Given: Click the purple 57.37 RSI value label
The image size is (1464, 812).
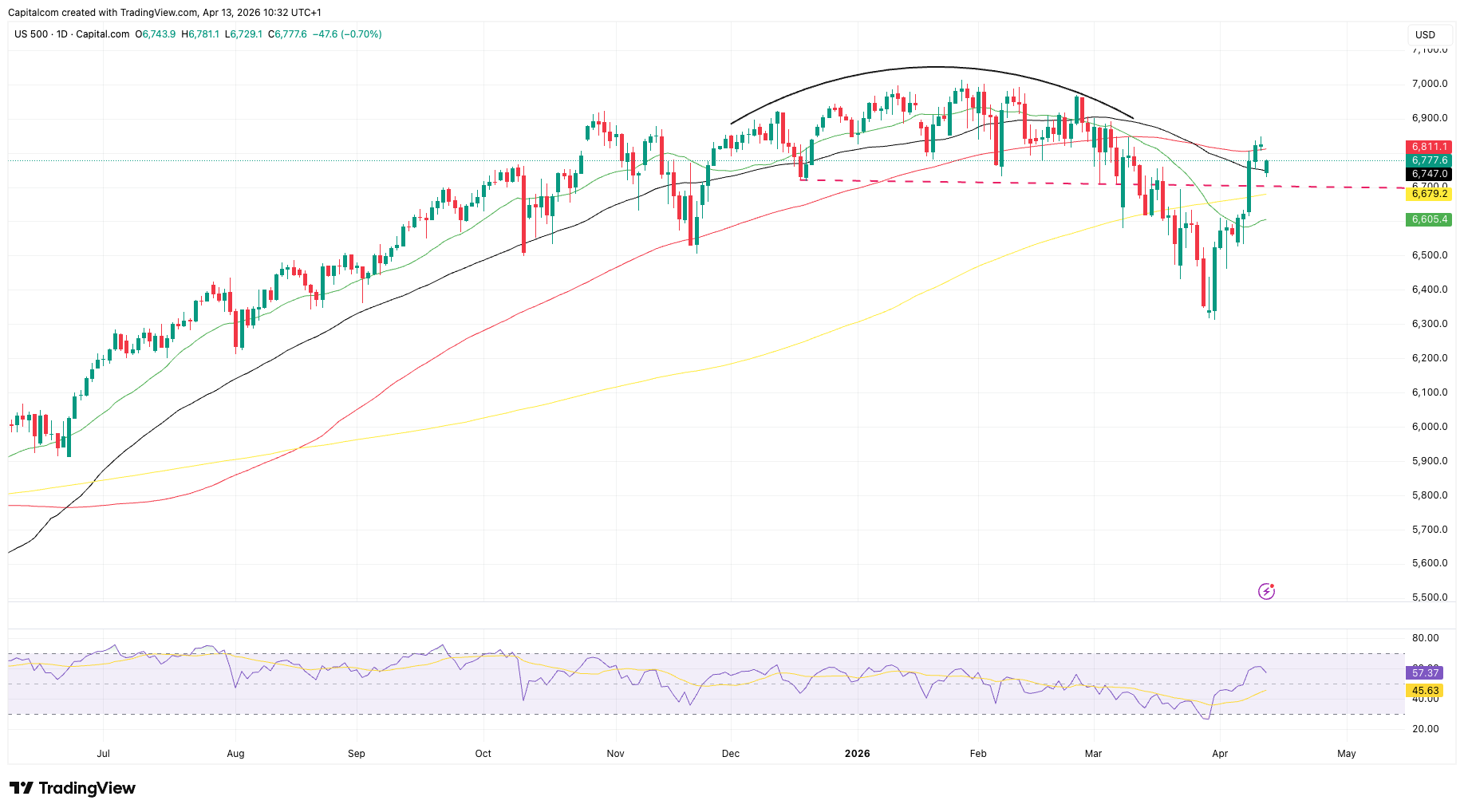Looking at the screenshot, I should tap(1425, 673).
